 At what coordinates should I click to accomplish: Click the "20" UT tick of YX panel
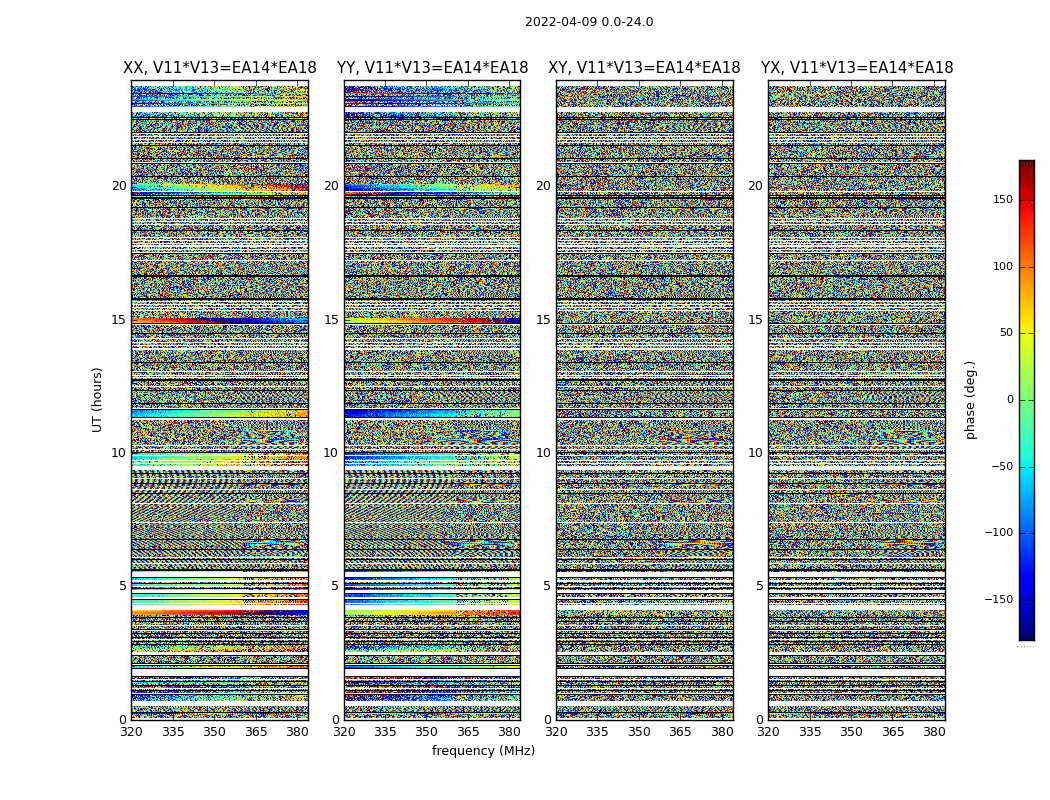click(755, 186)
